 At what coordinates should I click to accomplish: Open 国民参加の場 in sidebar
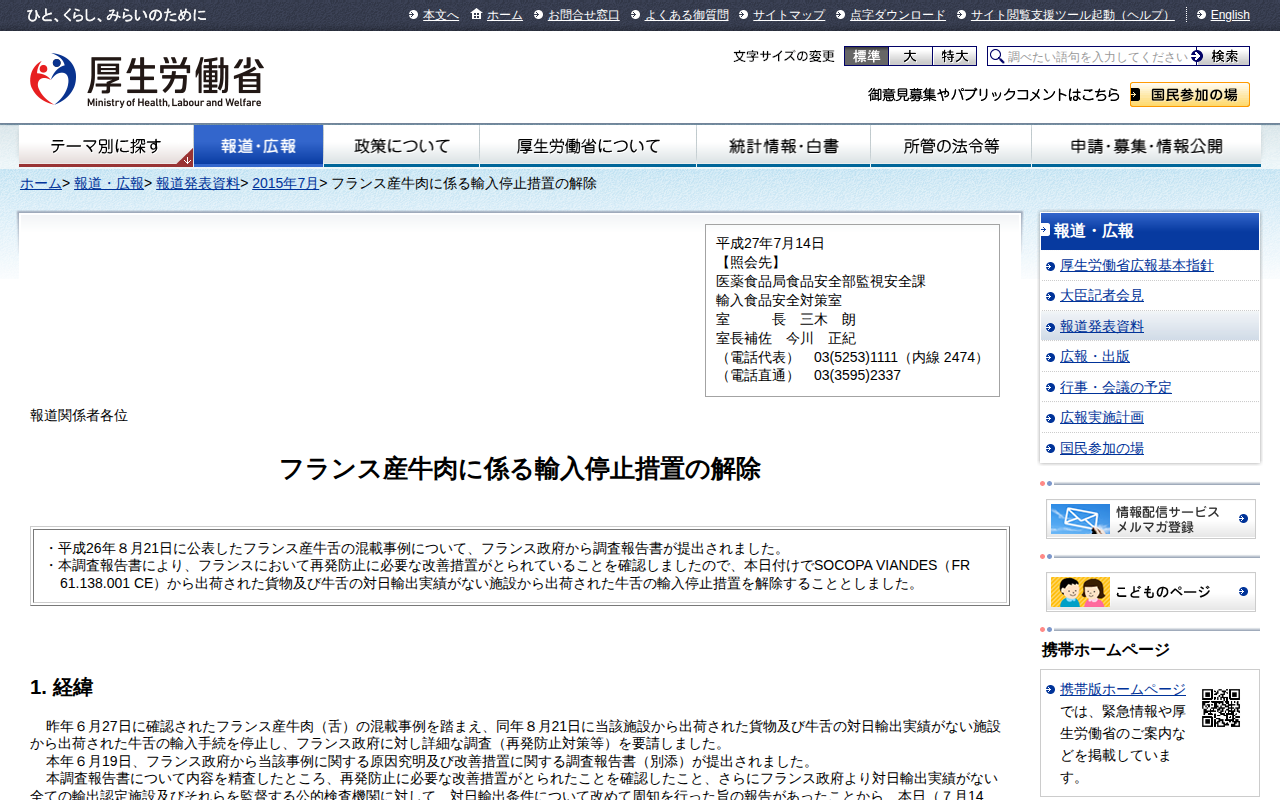pos(1101,448)
